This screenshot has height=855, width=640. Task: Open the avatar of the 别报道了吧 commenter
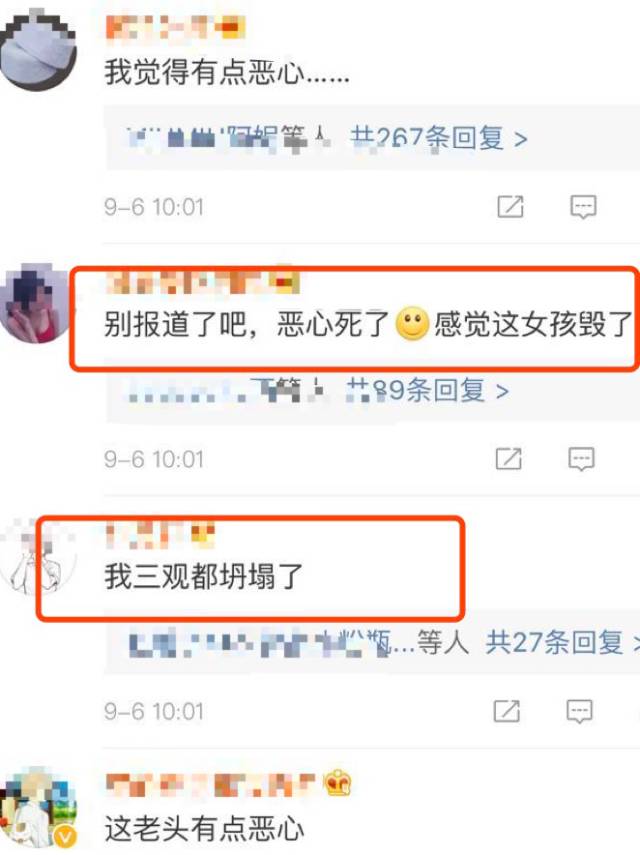[x=35, y=304]
